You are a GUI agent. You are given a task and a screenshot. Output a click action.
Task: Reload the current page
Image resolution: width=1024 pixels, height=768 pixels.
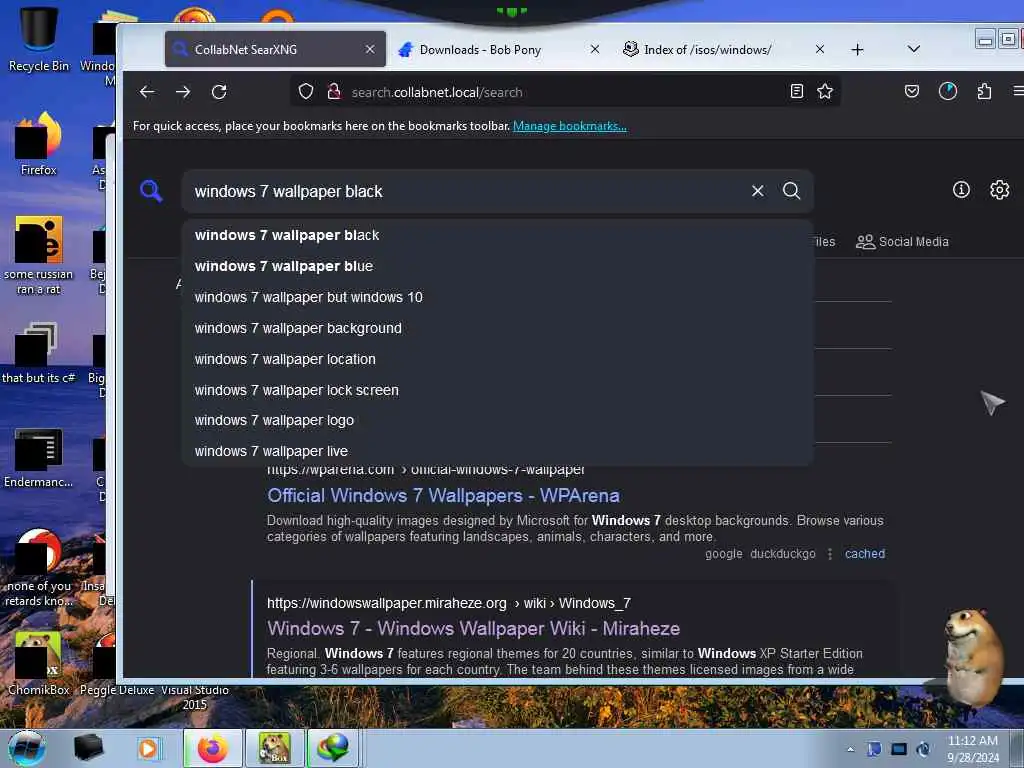pyautogui.click(x=219, y=92)
